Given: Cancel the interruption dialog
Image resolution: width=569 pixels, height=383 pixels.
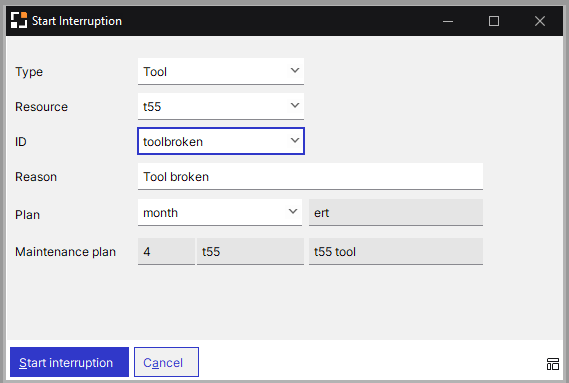Looking at the screenshot, I should [x=166, y=362].
